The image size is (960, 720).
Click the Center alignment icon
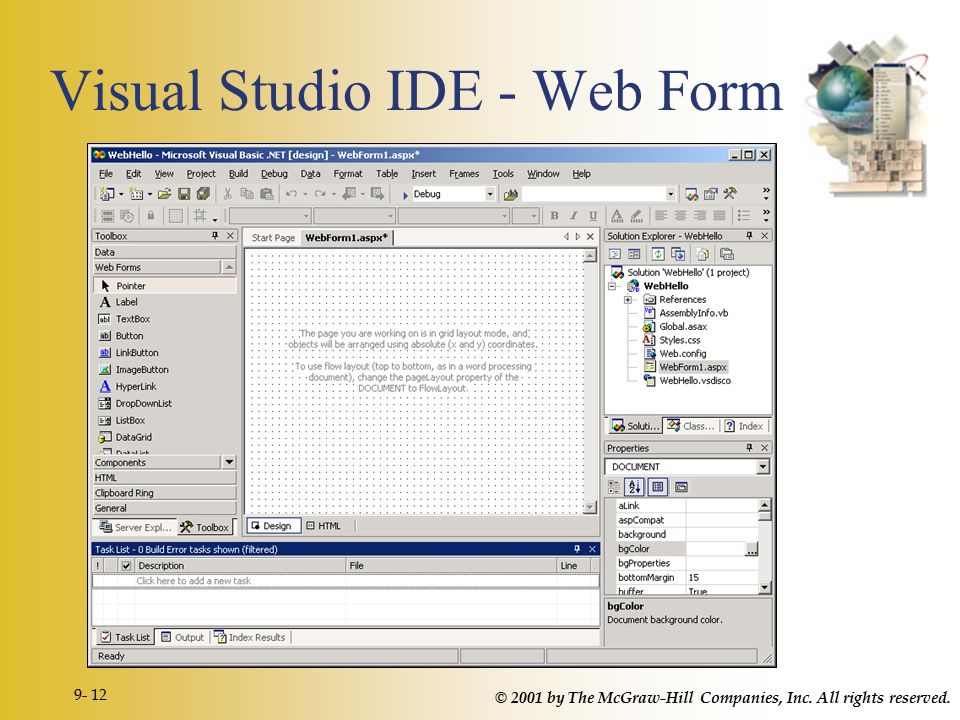tap(680, 216)
